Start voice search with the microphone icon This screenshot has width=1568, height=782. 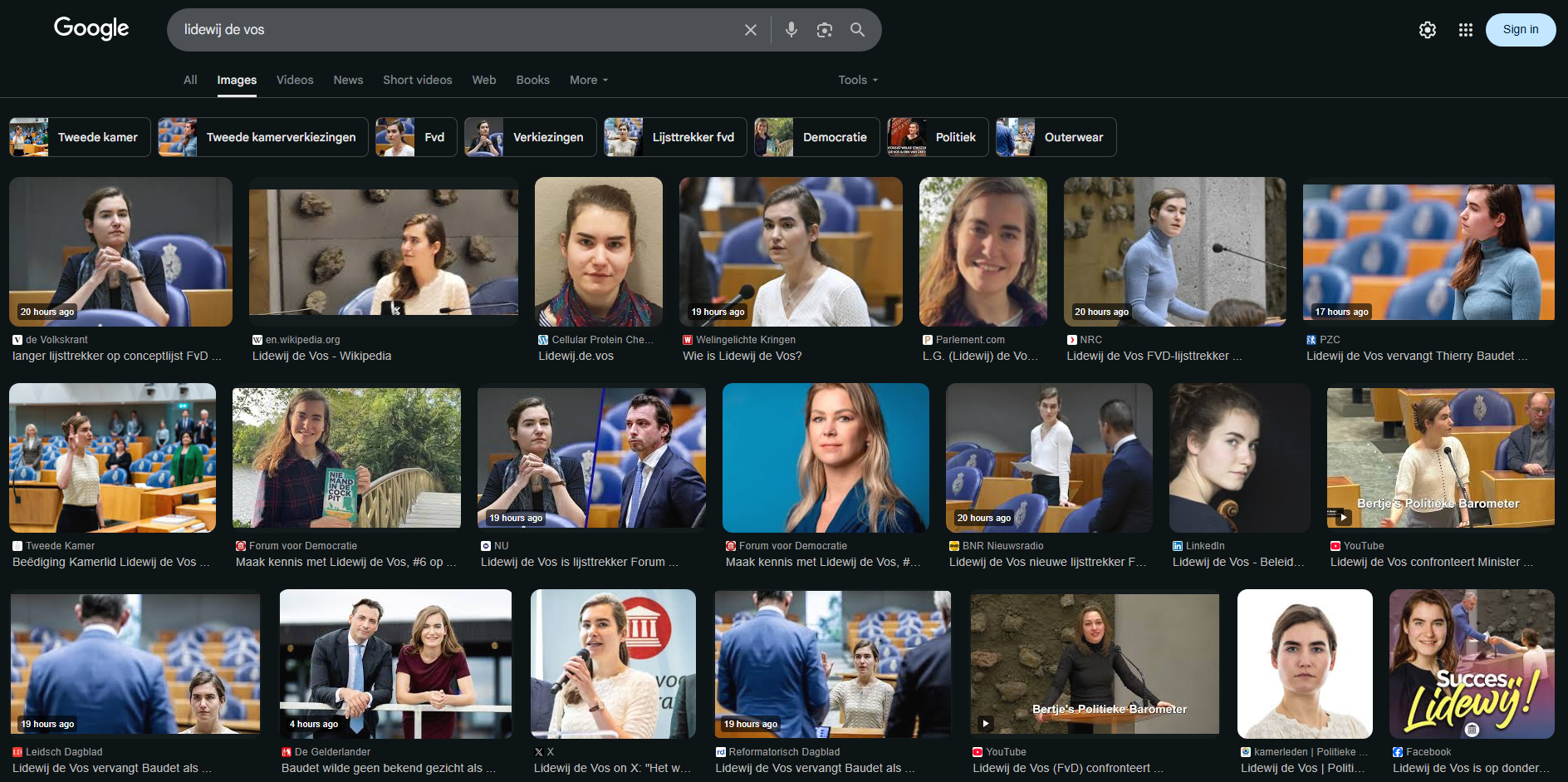coord(791,30)
